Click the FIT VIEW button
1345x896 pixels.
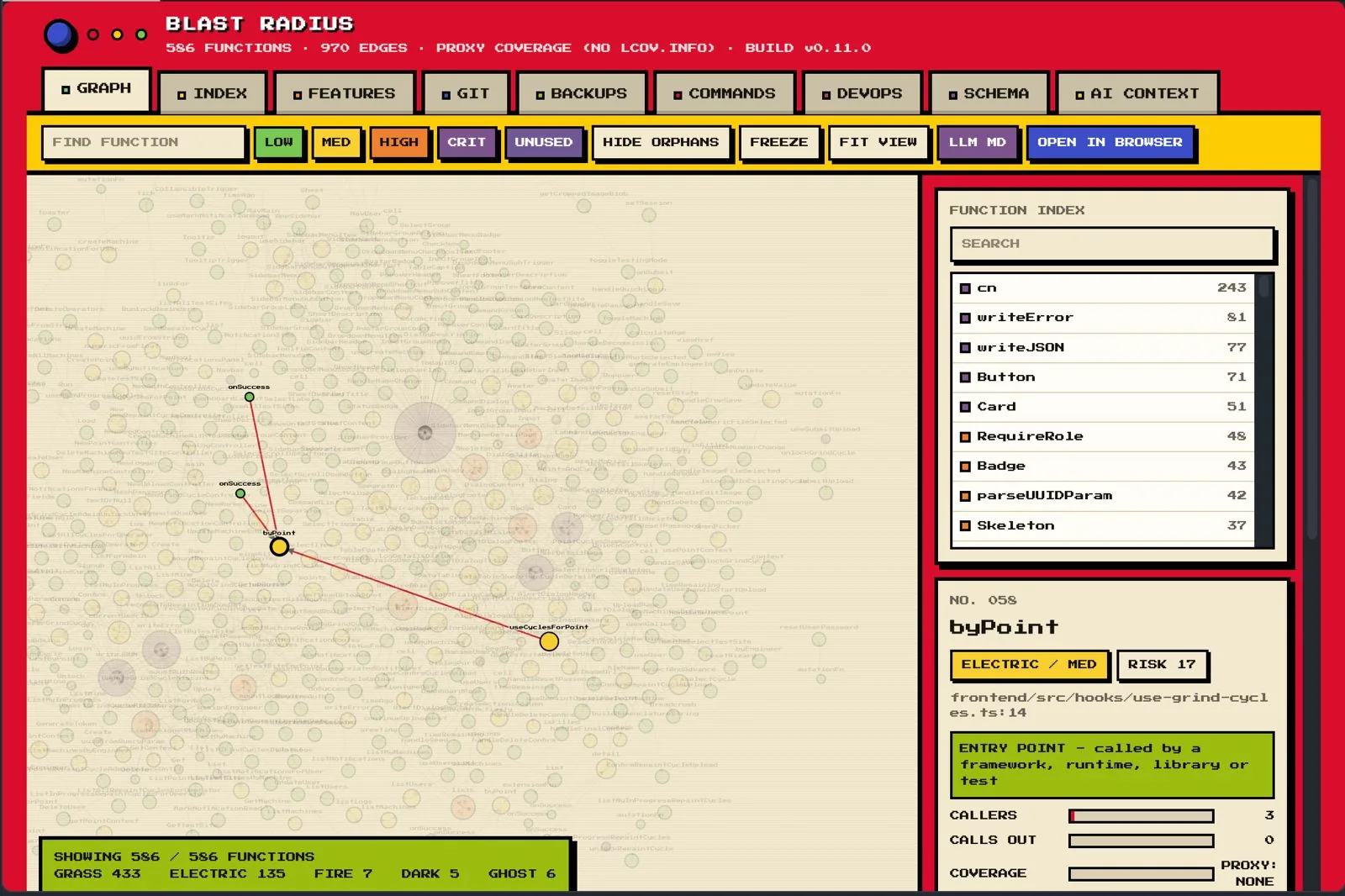[878, 142]
